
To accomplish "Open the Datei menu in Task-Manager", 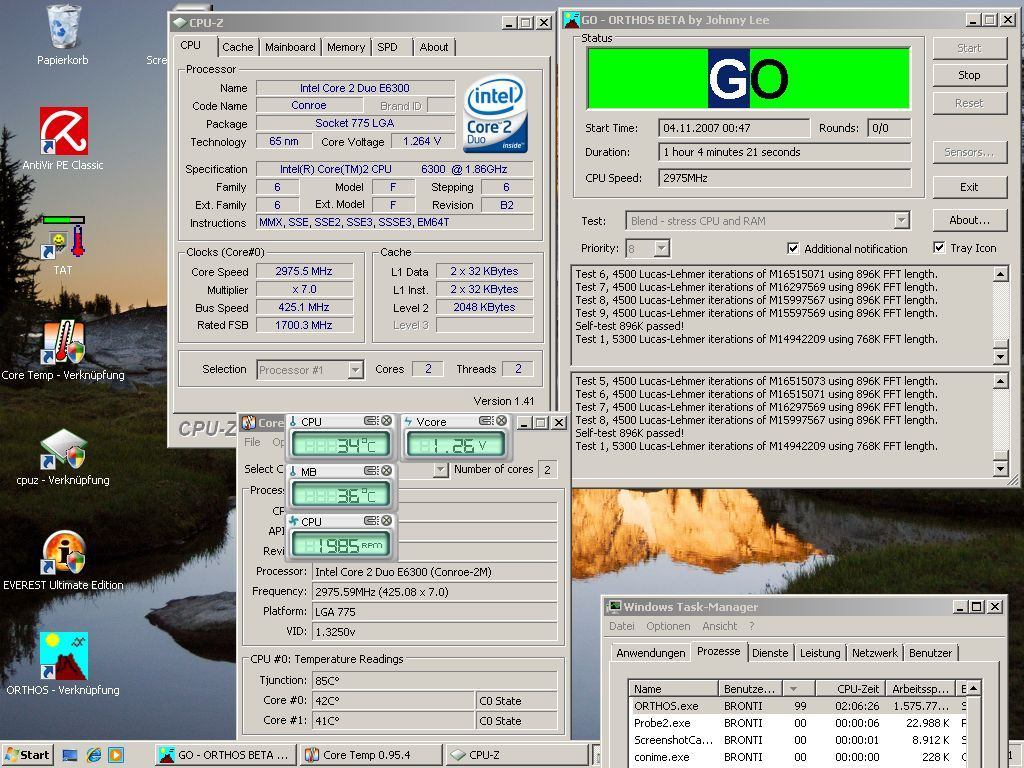I will pos(622,626).
